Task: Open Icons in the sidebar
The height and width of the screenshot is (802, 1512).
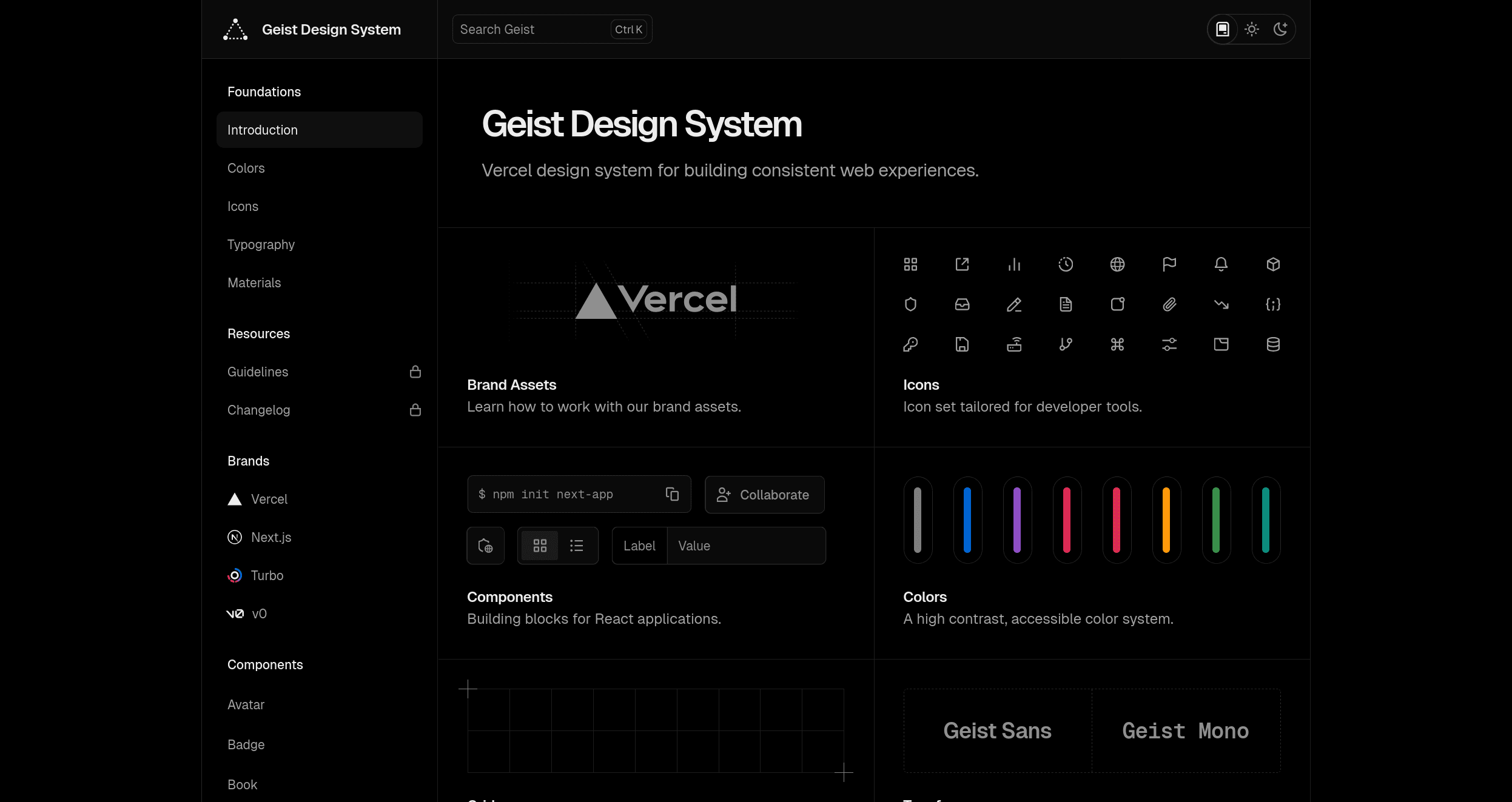Action: coord(243,206)
